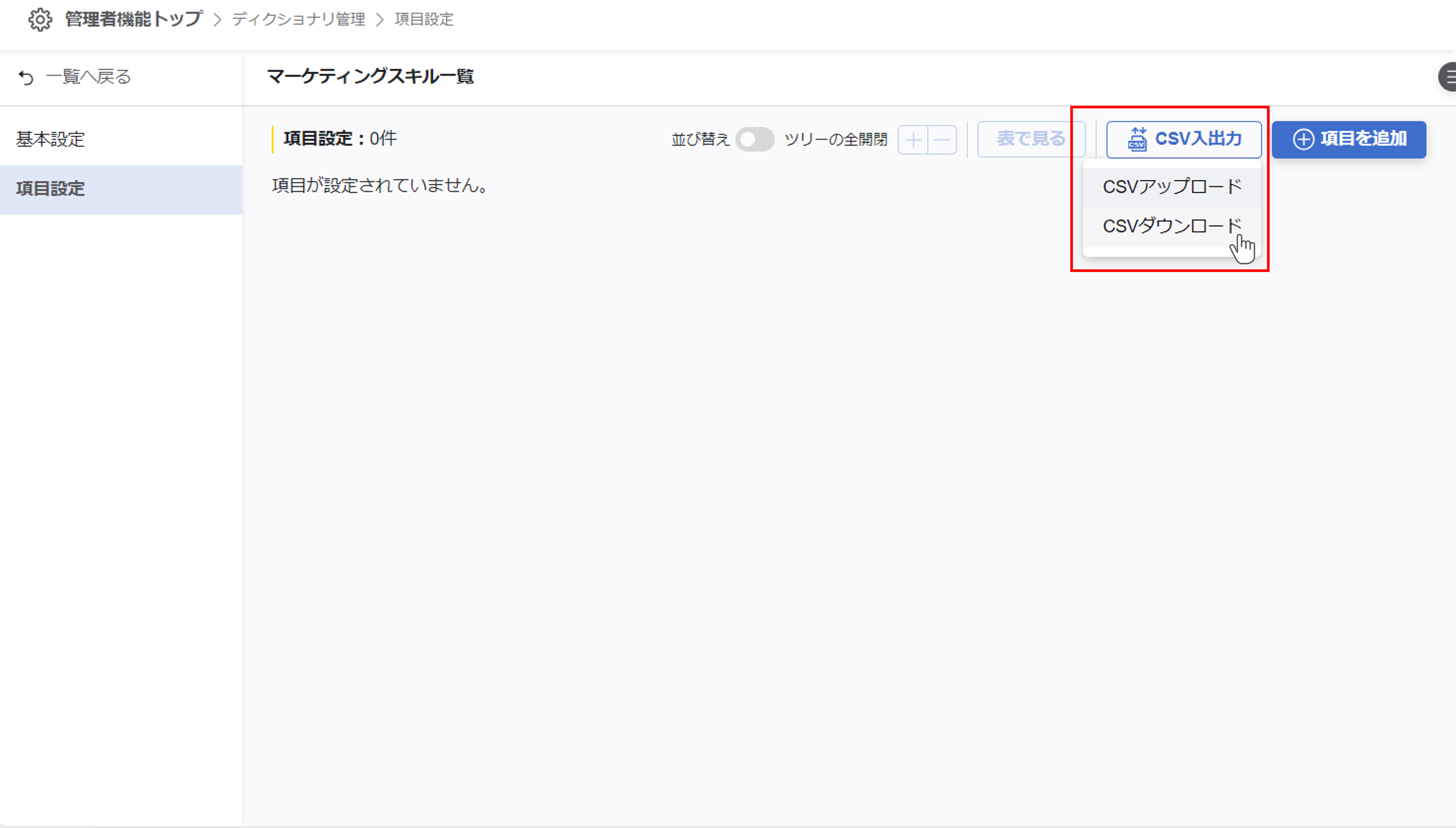Go to ディクショナリ管理 breadcrumb link
Image resolution: width=1456 pixels, height=828 pixels.
click(x=298, y=19)
